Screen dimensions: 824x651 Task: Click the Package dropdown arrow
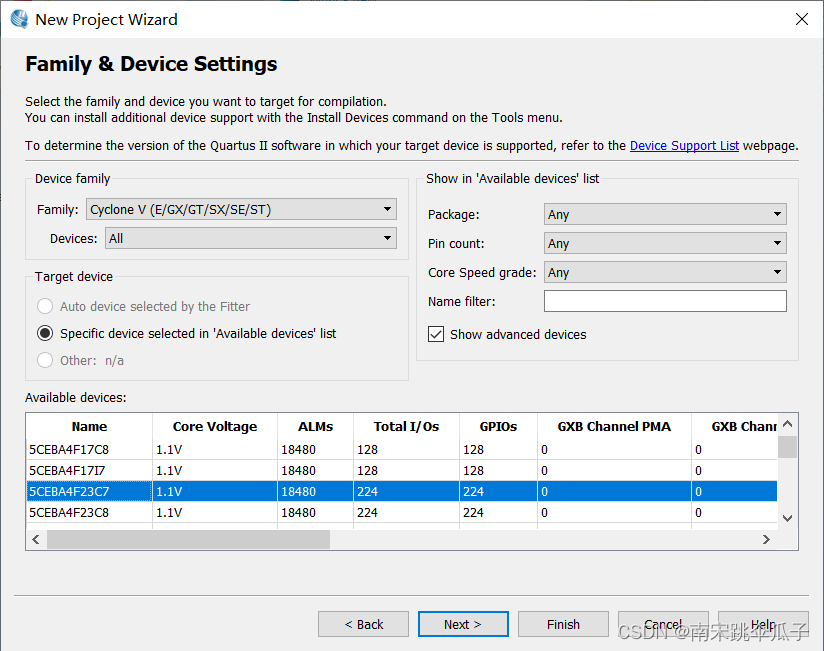coord(777,214)
